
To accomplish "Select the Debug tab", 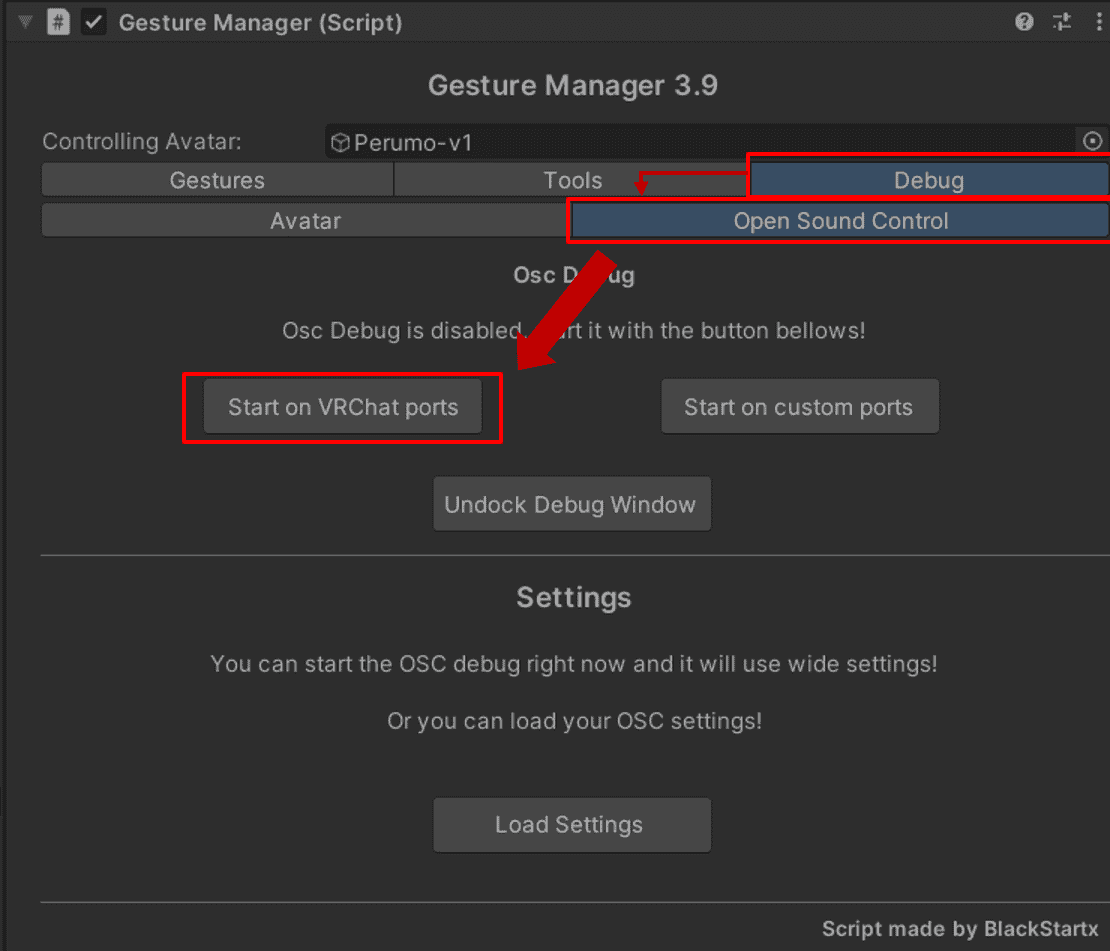I will [x=928, y=180].
